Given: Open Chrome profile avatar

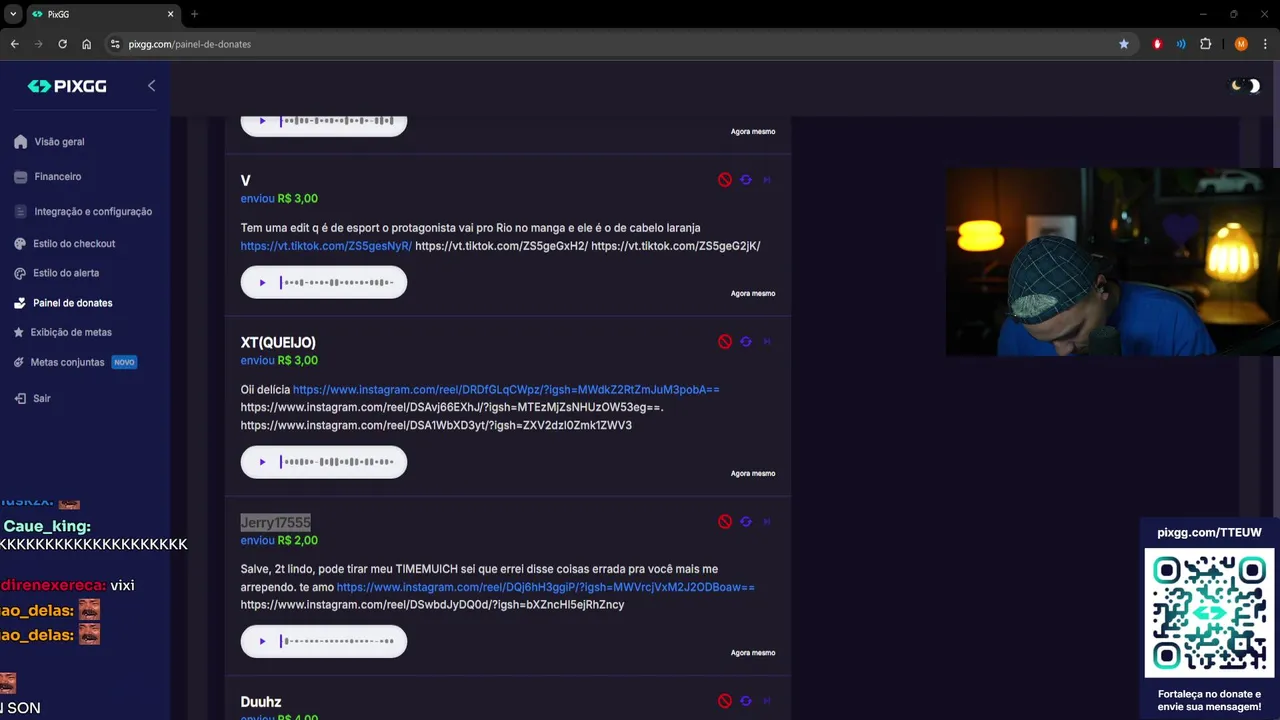Looking at the screenshot, I should coord(1241,44).
